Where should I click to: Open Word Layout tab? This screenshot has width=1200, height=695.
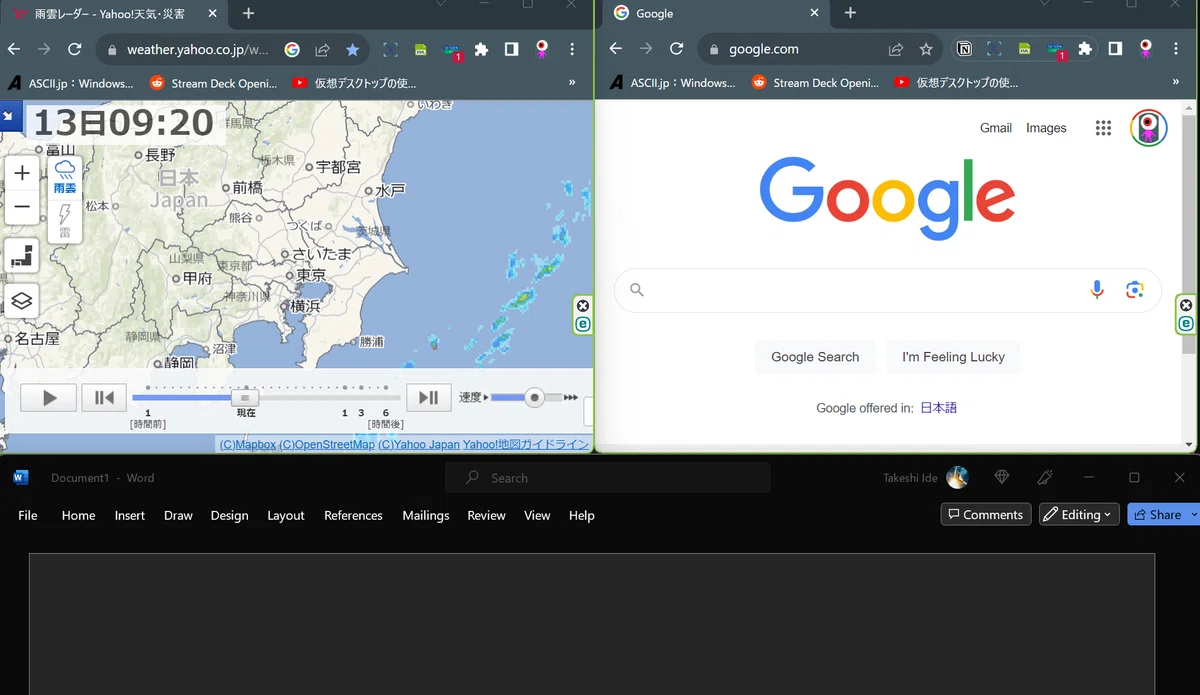click(286, 515)
